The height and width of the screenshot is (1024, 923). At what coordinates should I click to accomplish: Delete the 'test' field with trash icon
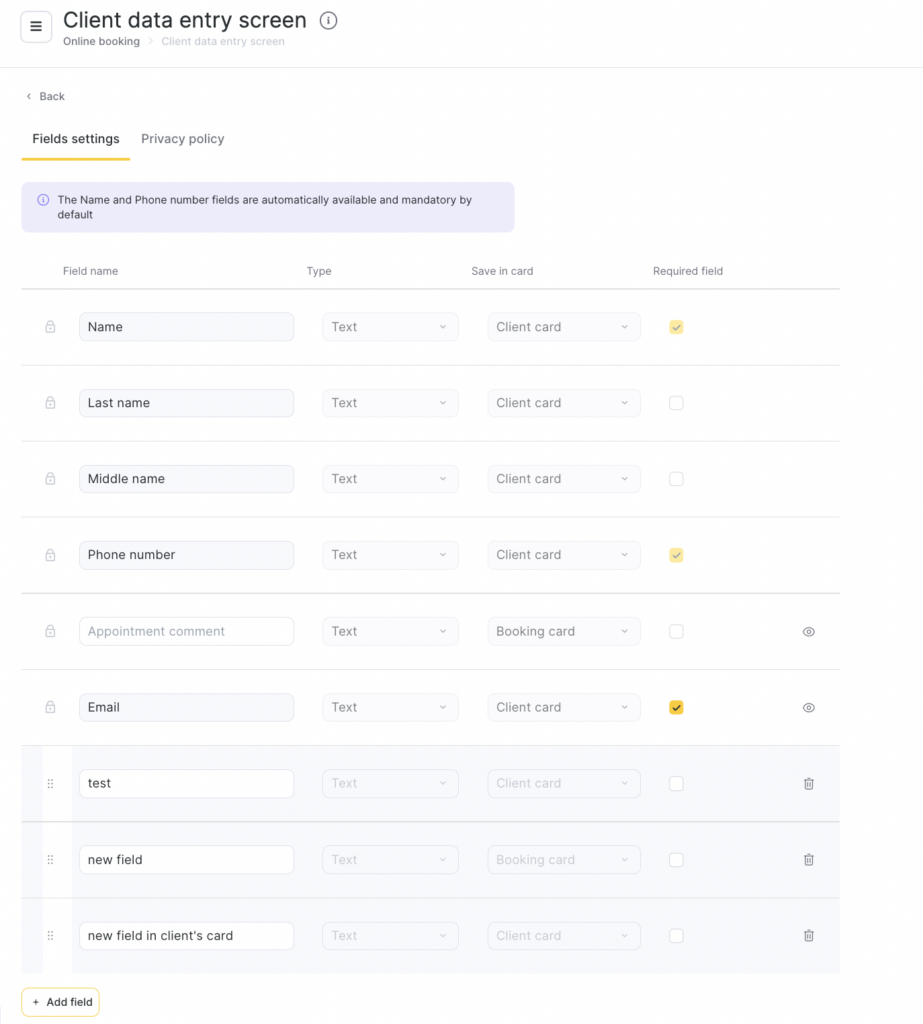(808, 784)
